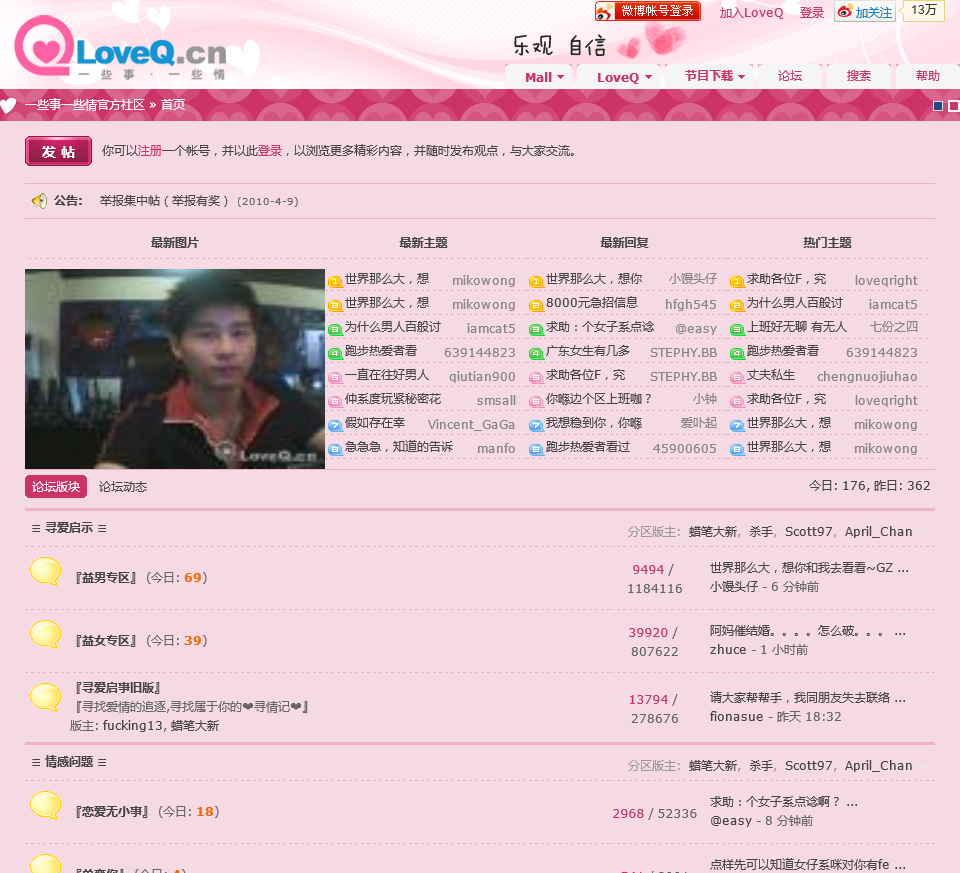Screen dimensions: 960x873
Task: Open thread 你喺边个区上班咖？
Action: tap(598, 399)
